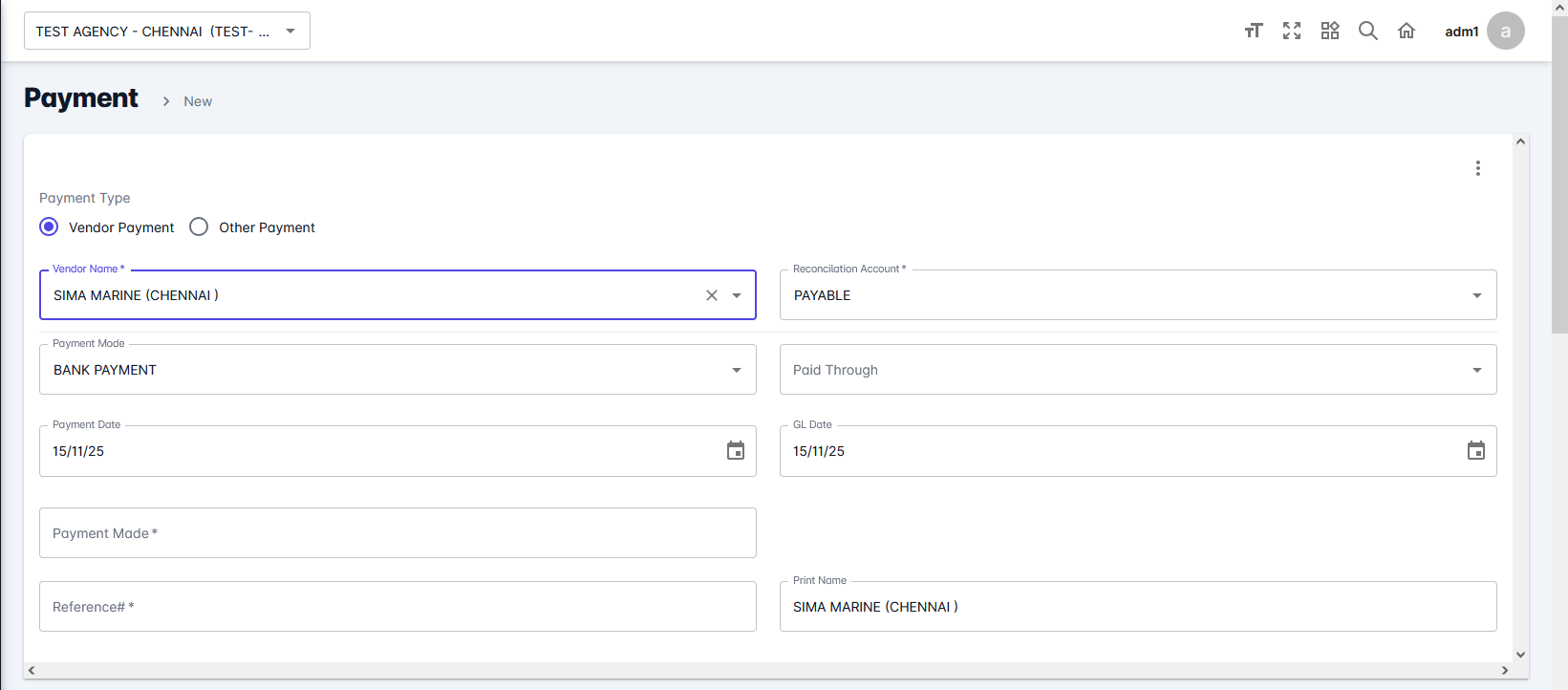1568x690 pixels.
Task: Toggle fullscreen mode icon
Action: tap(1292, 31)
